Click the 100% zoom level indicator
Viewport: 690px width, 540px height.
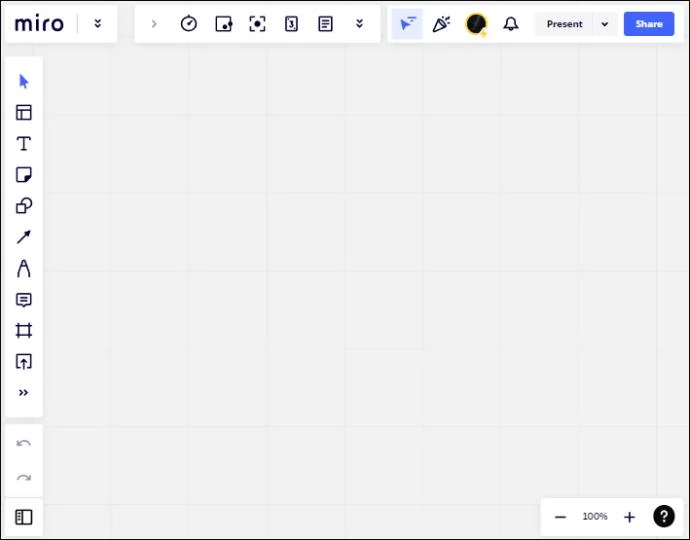595,517
